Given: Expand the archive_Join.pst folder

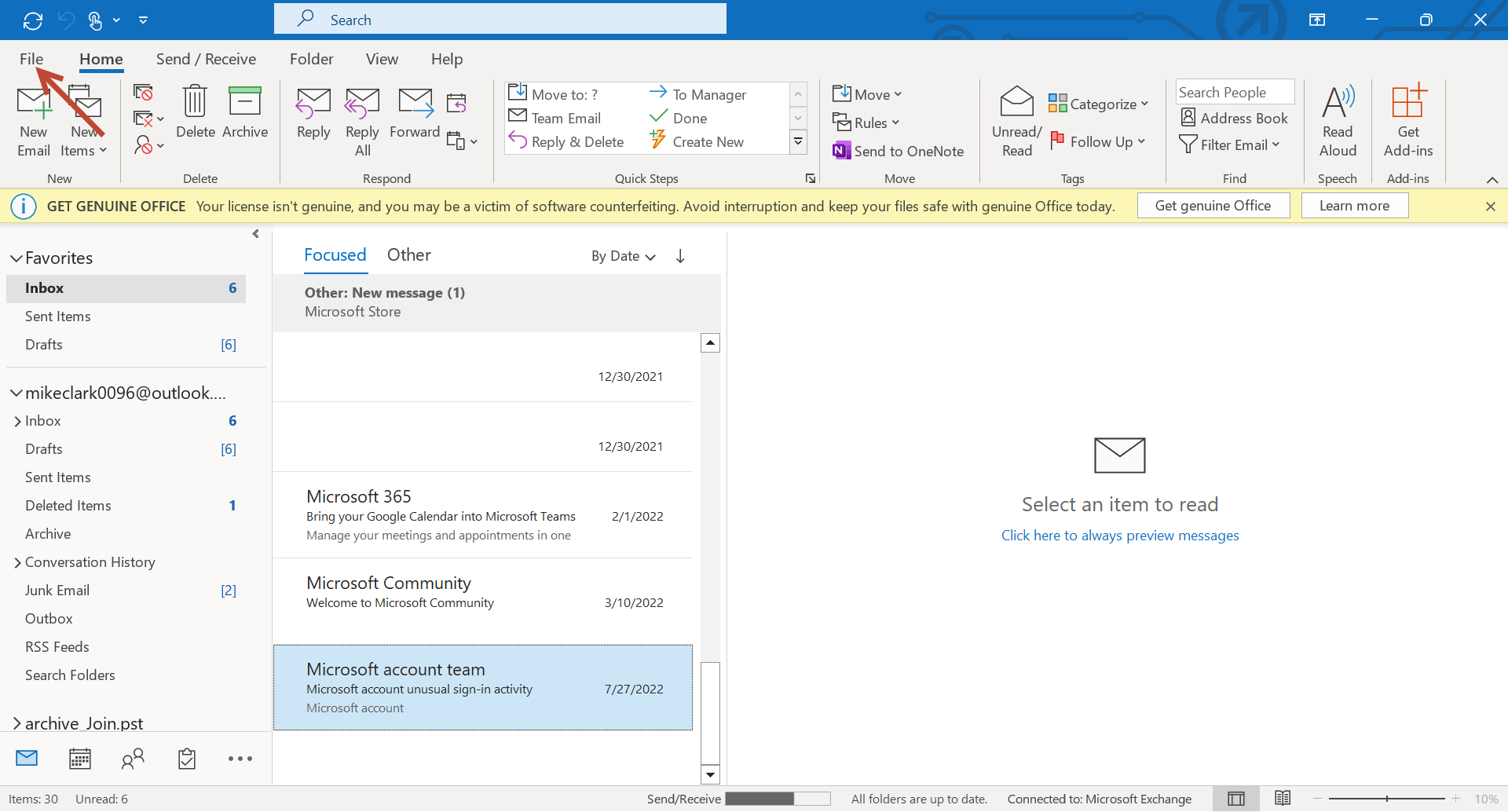Looking at the screenshot, I should (16, 723).
